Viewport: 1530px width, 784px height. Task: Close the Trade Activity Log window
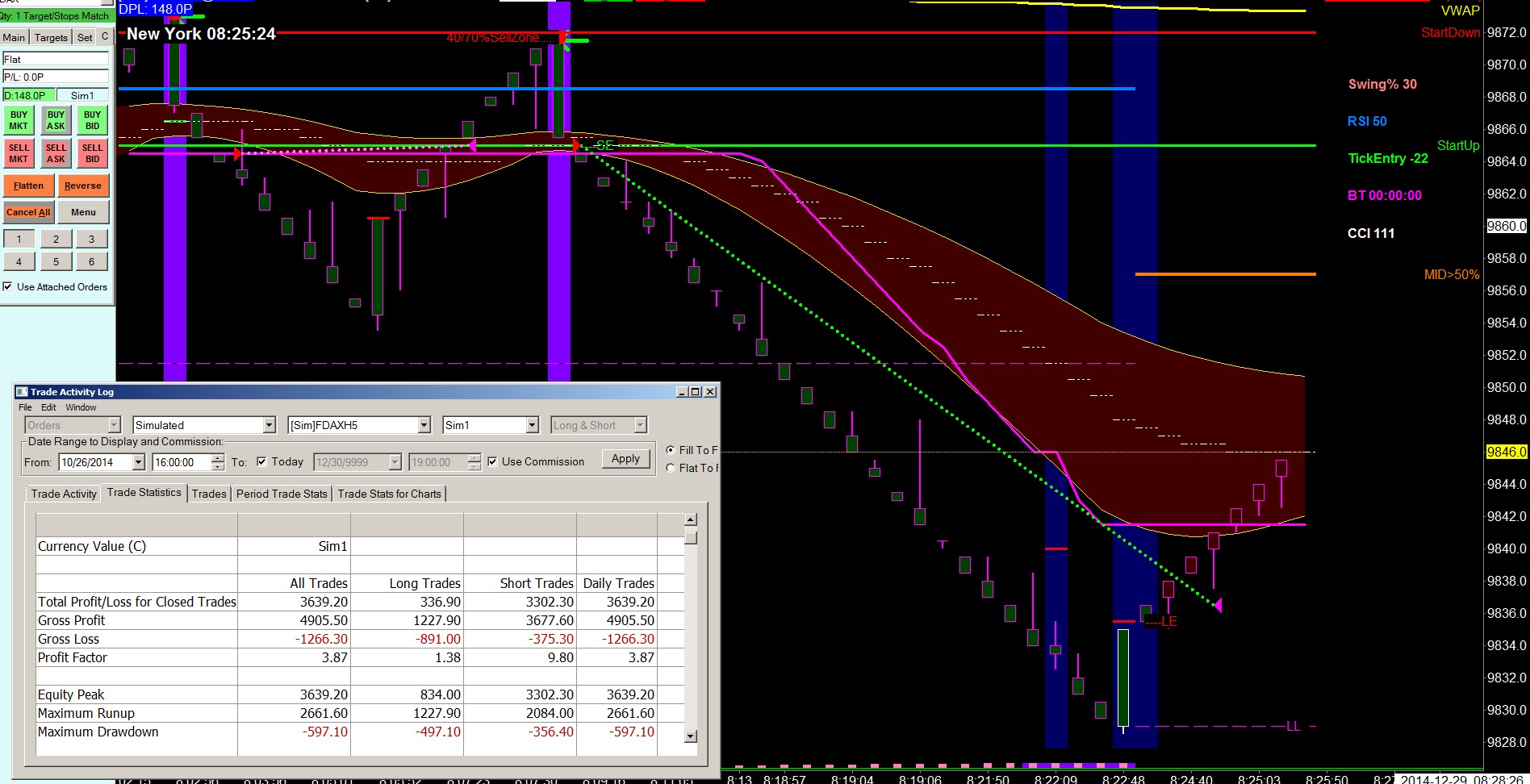coord(710,392)
